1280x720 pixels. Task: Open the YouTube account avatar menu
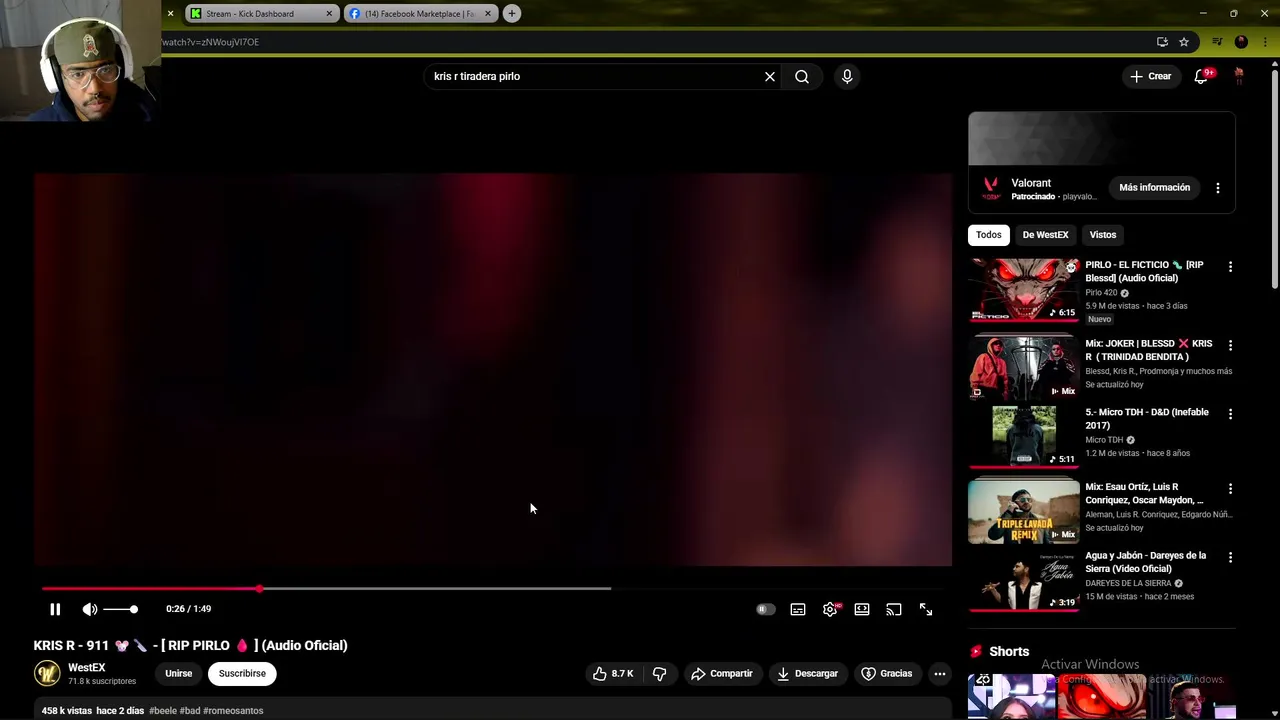pos(1239,76)
